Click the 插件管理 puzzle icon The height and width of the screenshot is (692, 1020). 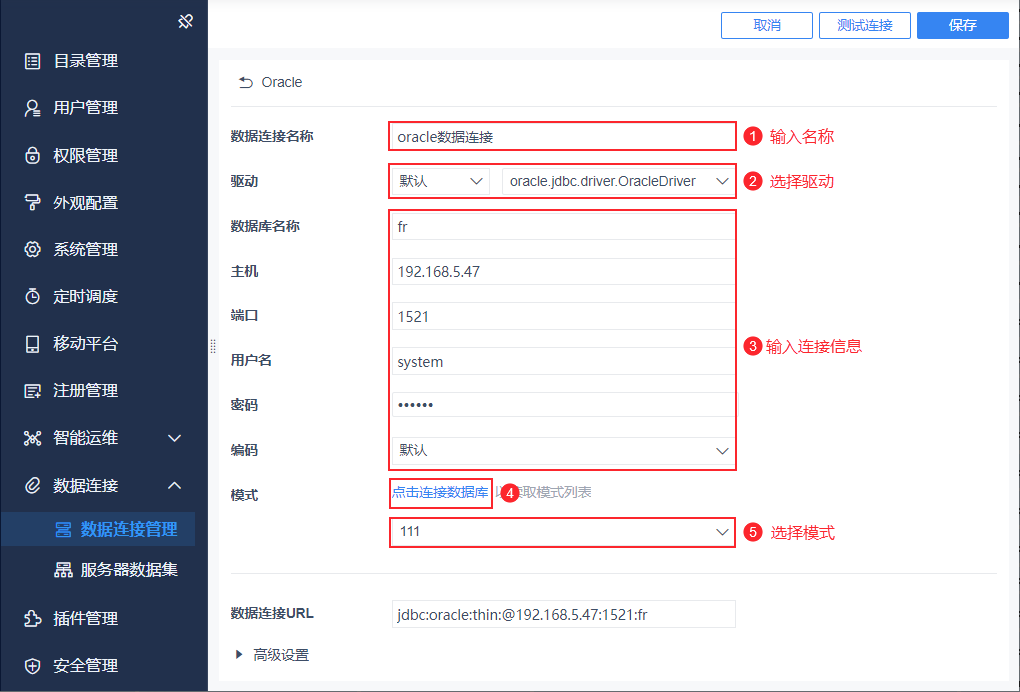(32, 618)
